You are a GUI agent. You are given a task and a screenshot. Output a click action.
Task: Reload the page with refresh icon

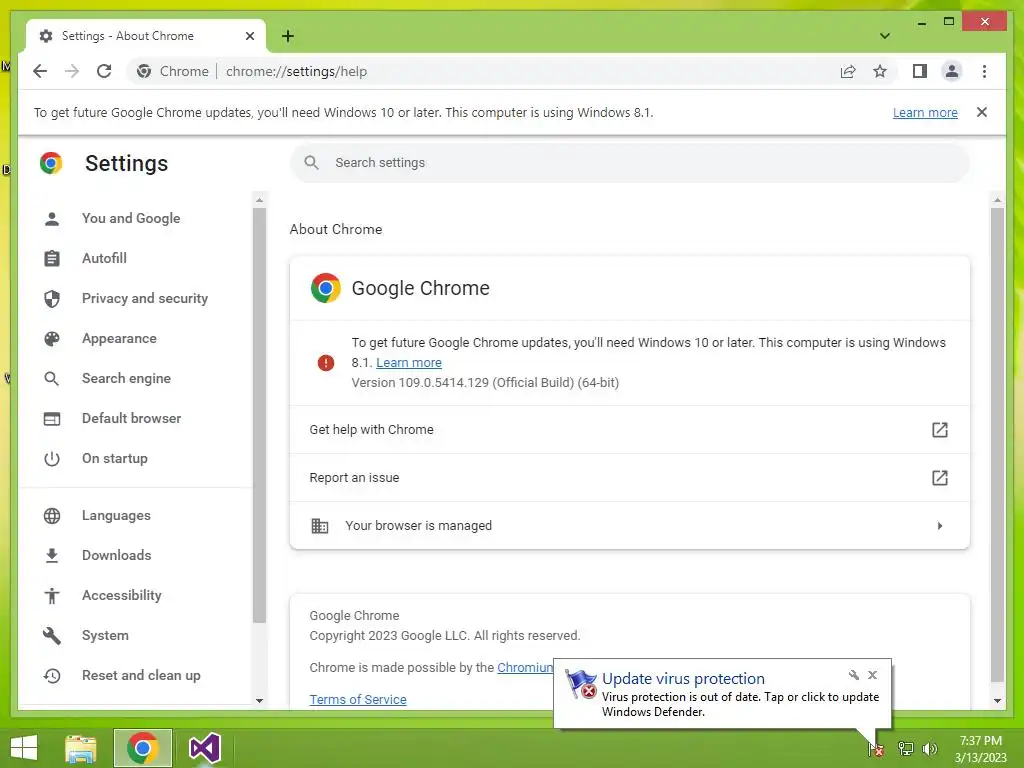[104, 71]
